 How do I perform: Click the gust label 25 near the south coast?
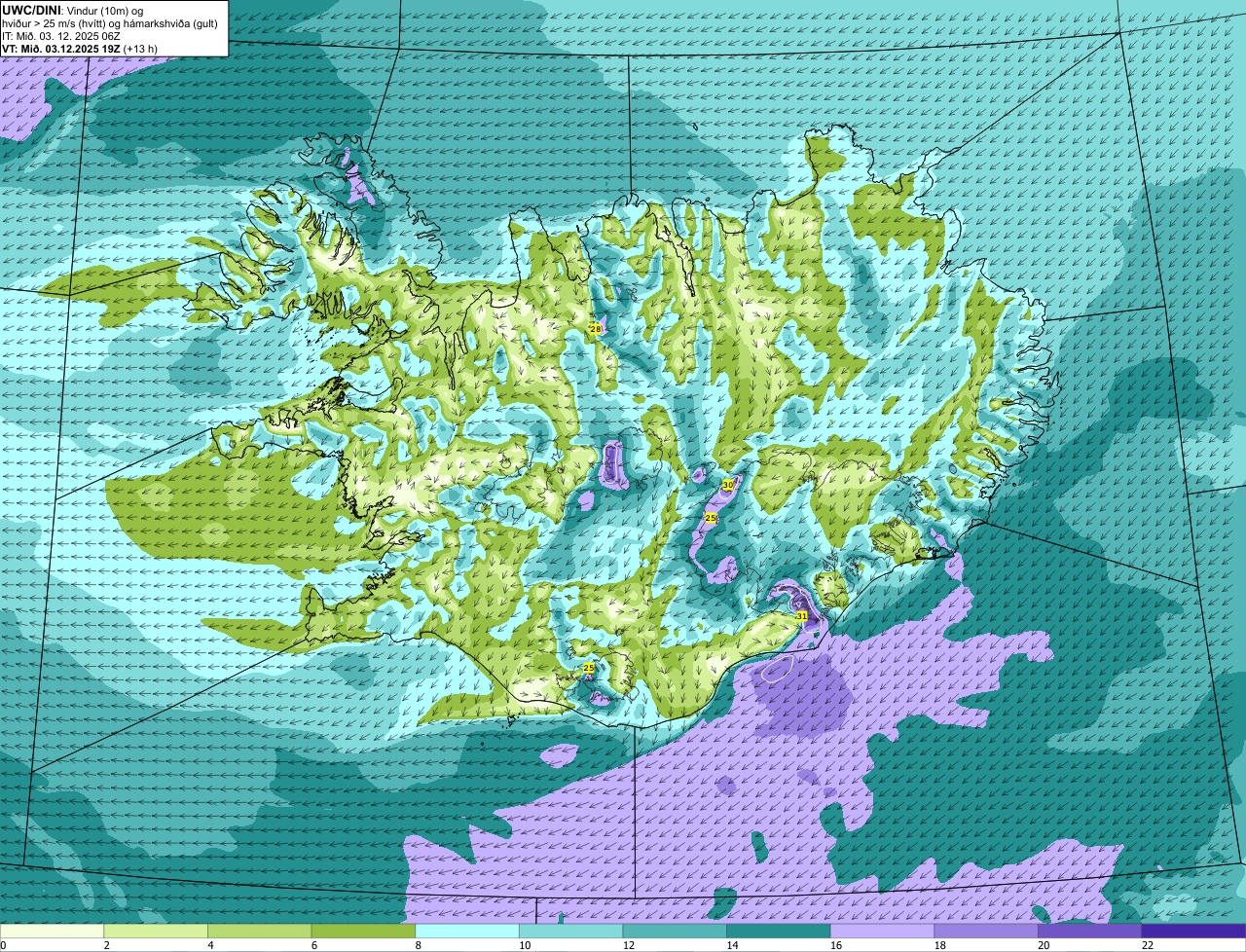[x=588, y=668]
